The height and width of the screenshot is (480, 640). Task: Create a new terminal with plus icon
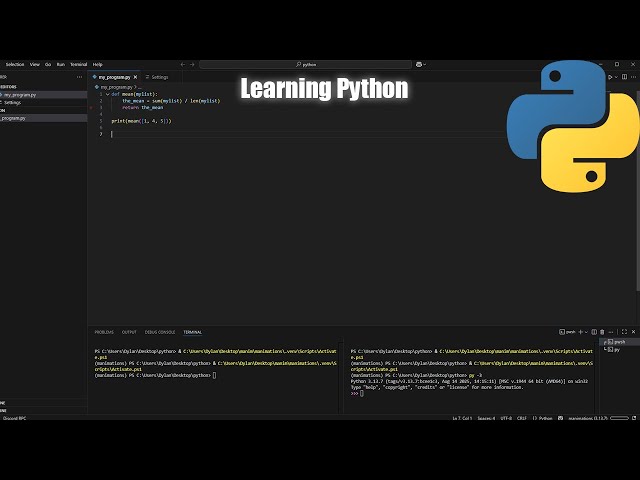click(x=580, y=332)
